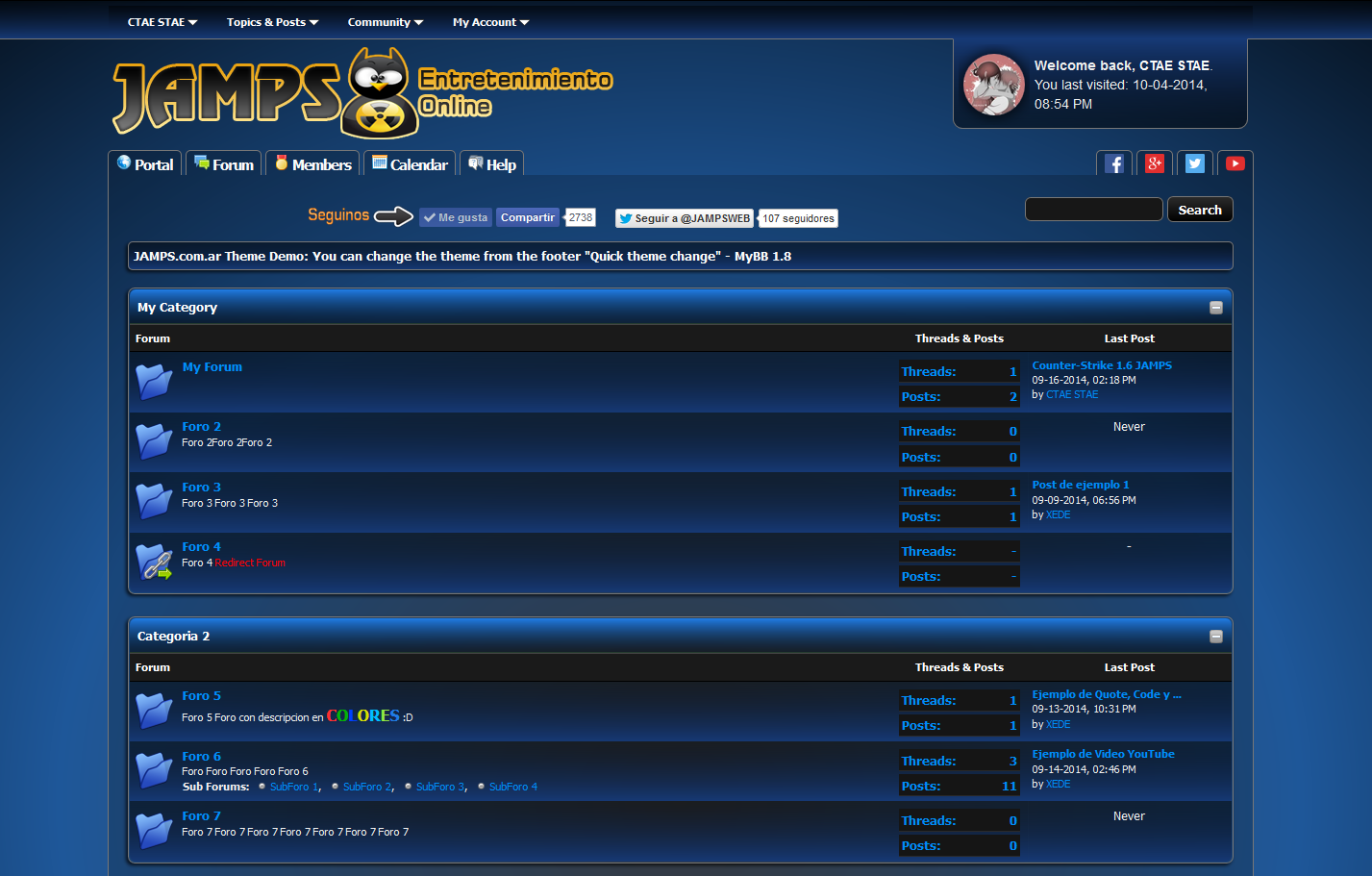Open last post Post de ejemplo 1

click(x=1081, y=485)
